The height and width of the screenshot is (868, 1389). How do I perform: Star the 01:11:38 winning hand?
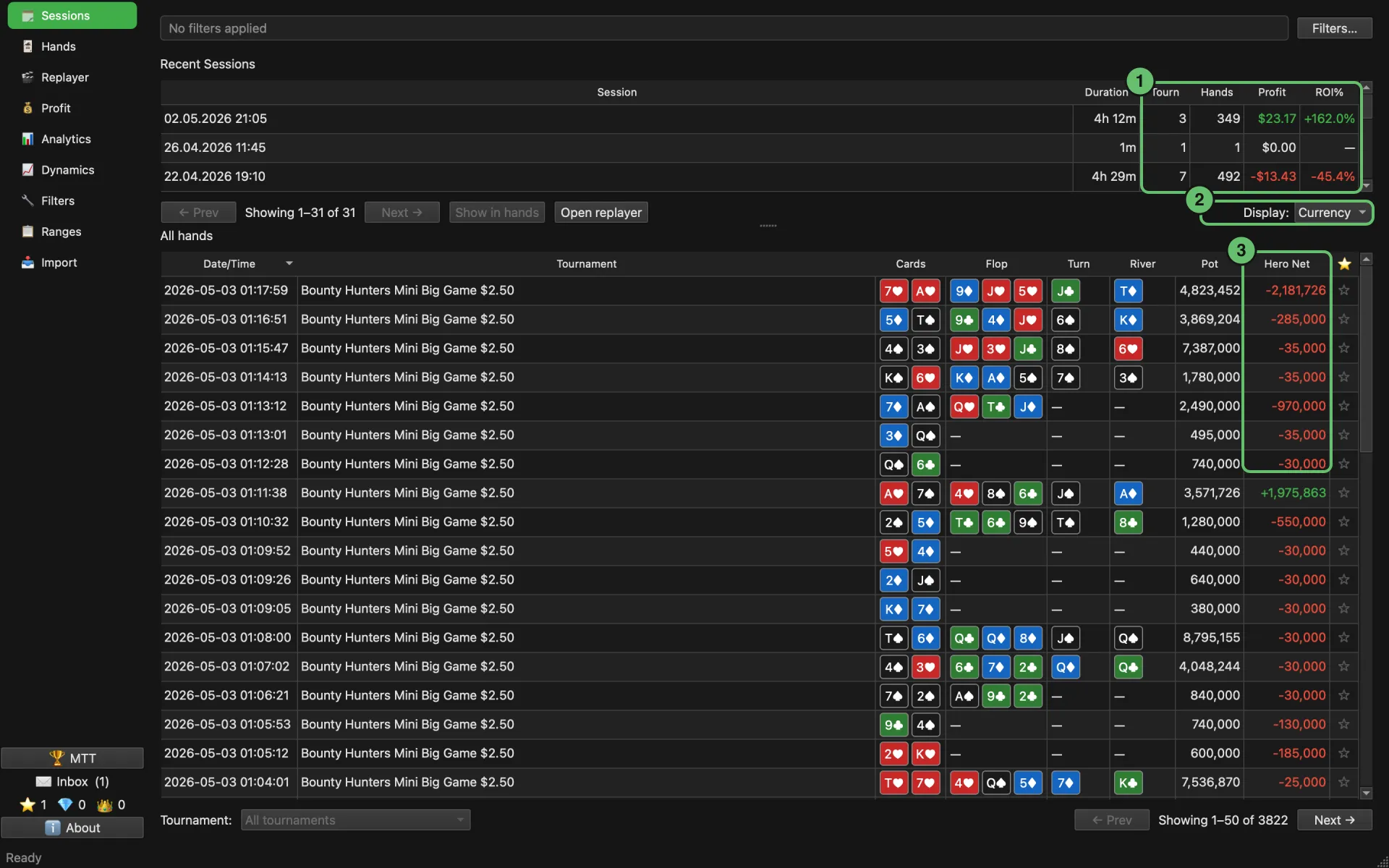tap(1344, 493)
